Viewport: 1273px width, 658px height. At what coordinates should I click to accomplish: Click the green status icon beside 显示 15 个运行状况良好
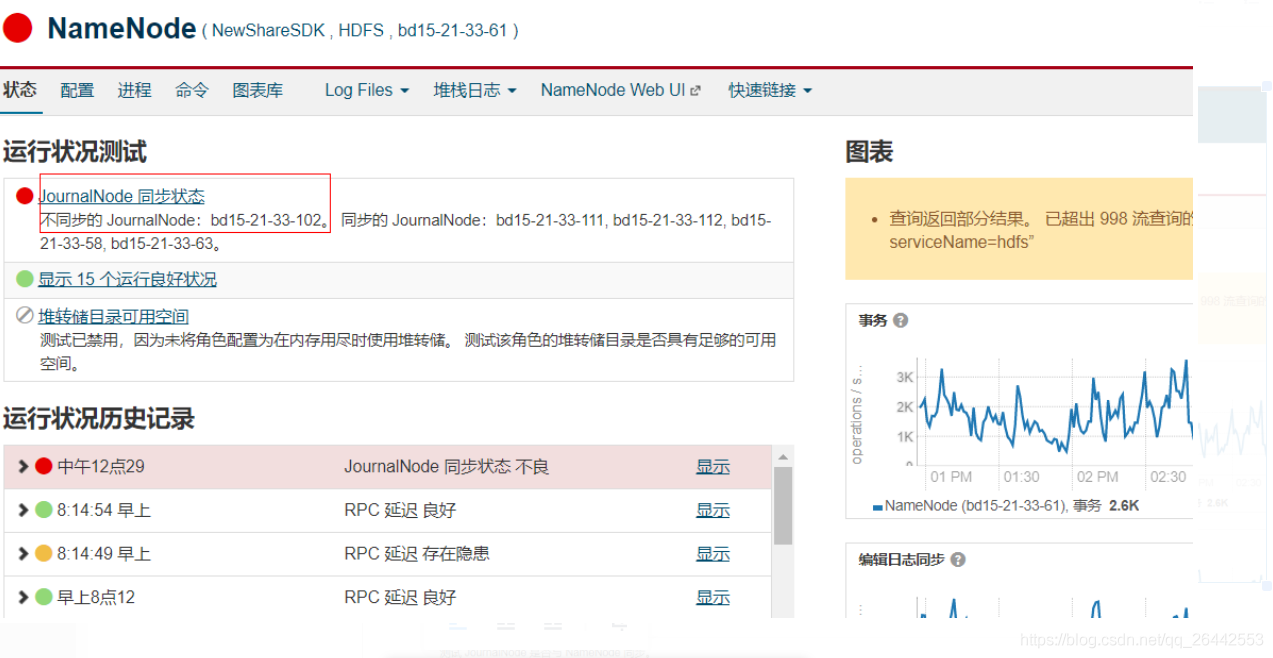[x=23, y=279]
